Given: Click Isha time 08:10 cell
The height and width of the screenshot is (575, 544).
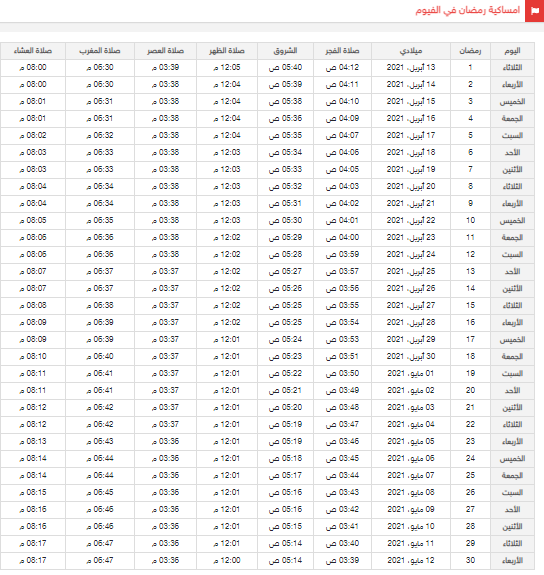Looking at the screenshot, I should (33, 356).
